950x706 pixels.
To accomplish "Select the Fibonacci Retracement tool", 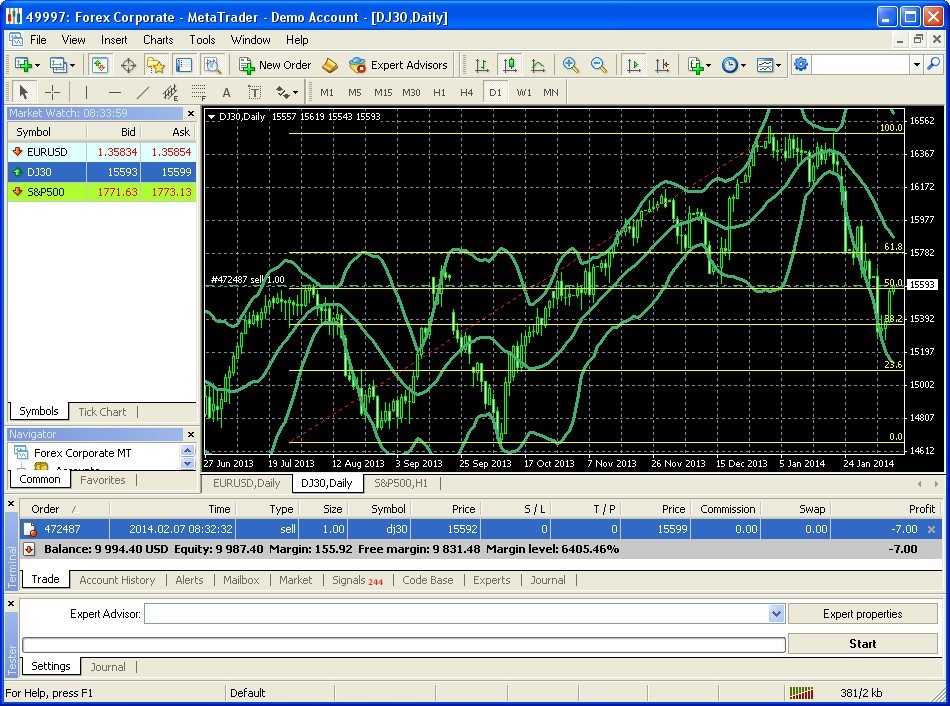I will click(198, 92).
